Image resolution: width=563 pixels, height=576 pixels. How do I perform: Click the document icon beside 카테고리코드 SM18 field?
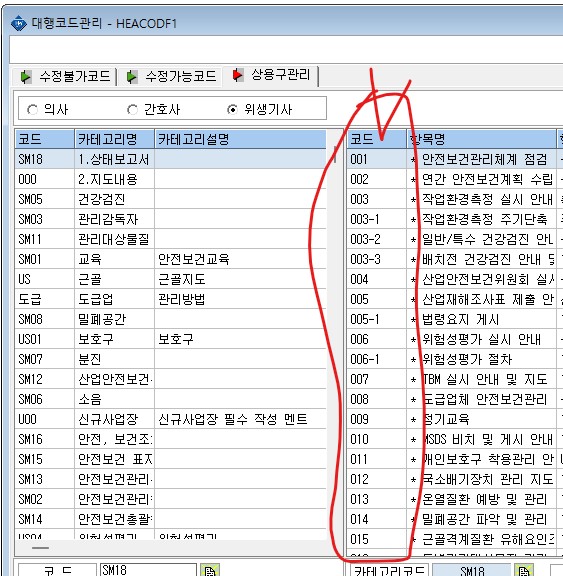pos(524,570)
